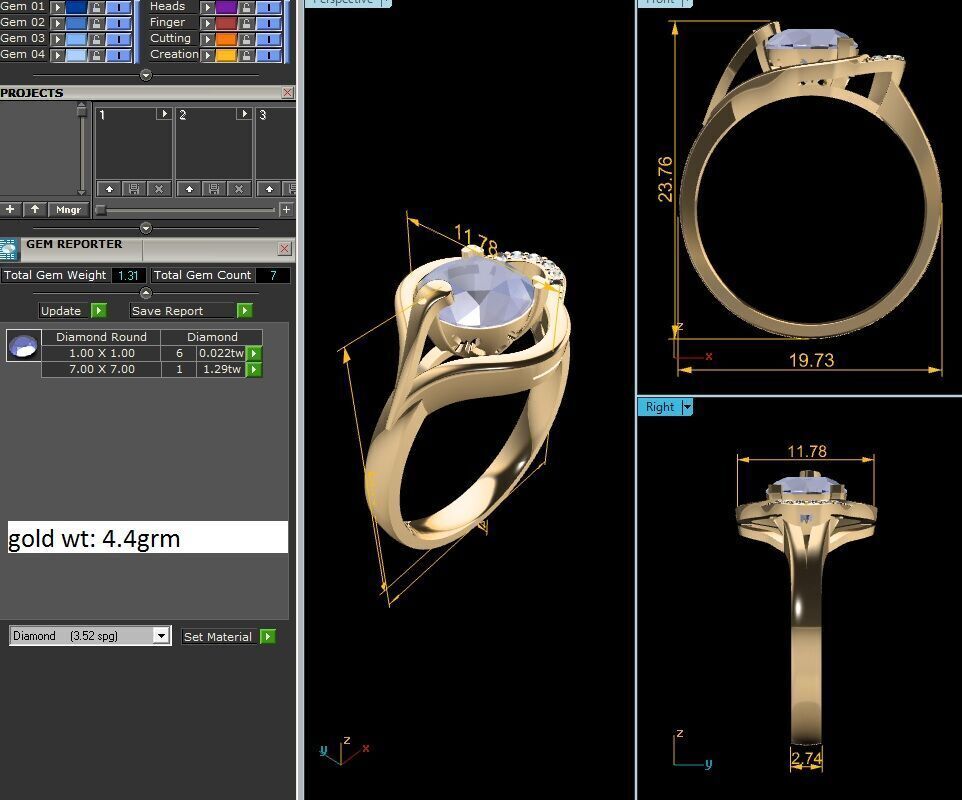
Task: Select Right viewport tab
Action: (x=660, y=407)
